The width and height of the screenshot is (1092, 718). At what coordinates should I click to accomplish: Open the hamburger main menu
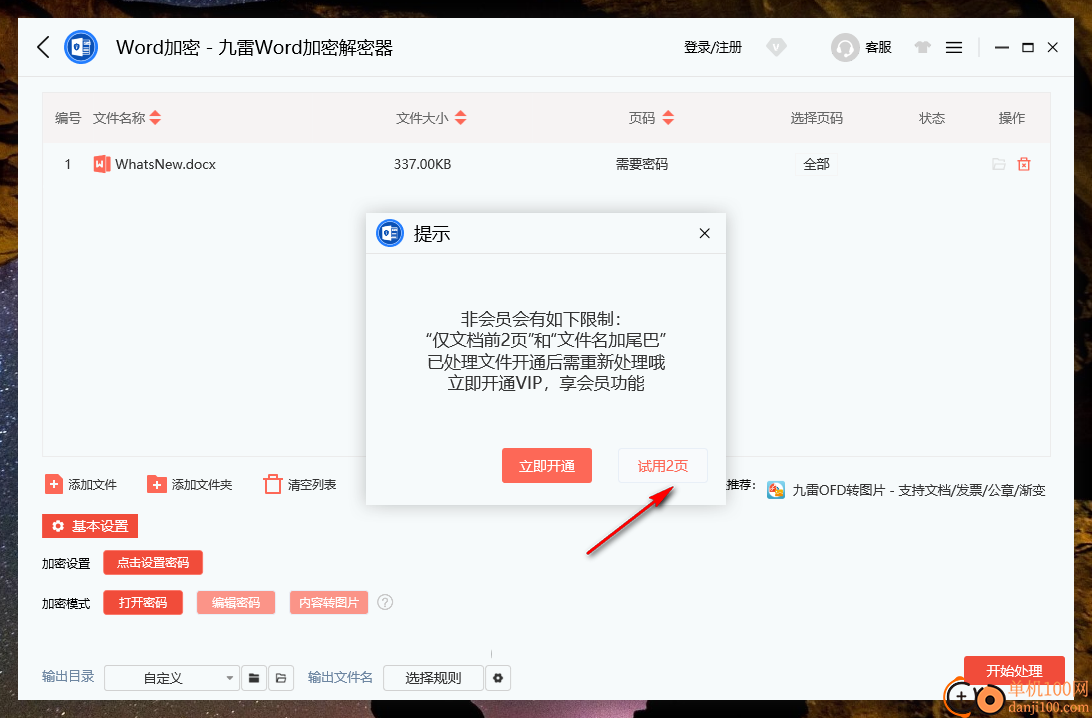954,47
